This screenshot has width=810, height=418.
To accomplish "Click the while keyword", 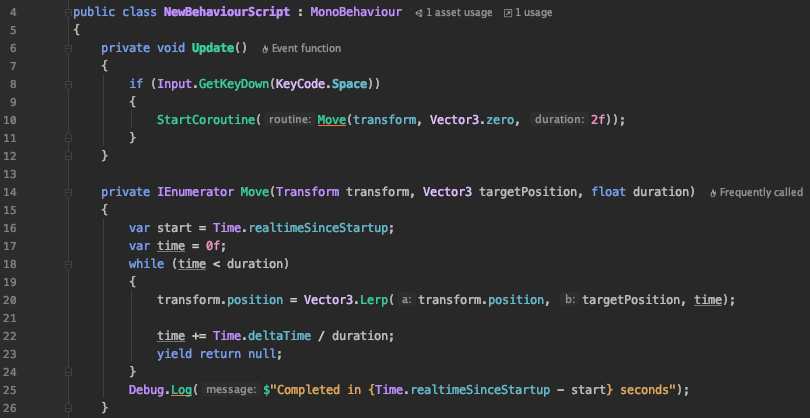I will 146,264.
